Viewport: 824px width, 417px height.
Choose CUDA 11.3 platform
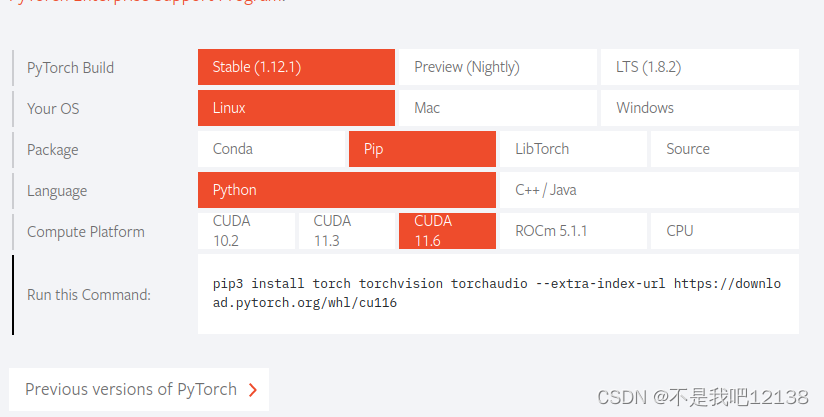pos(346,231)
